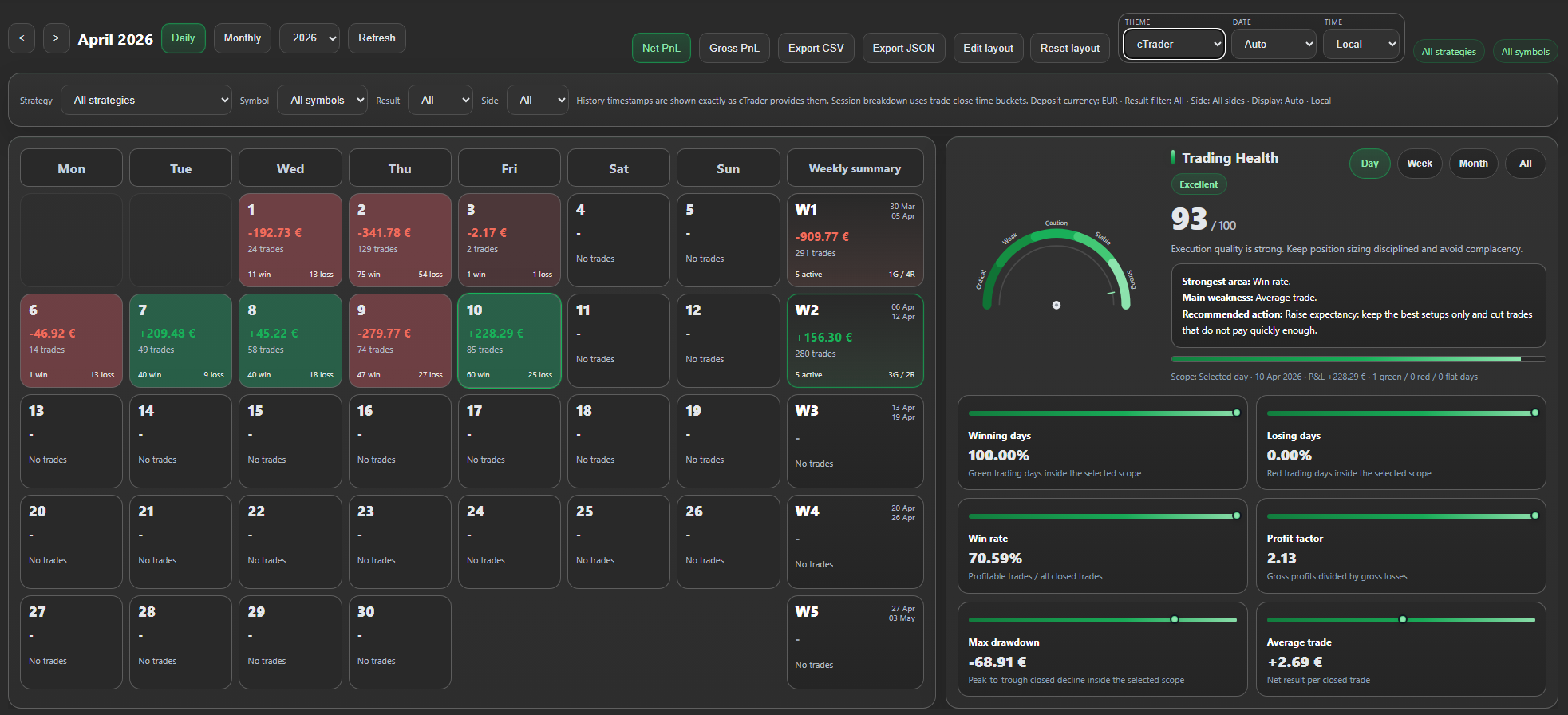The height and width of the screenshot is (715, 1568).
Task: Select April 3 day cell
Action: click(509, 240)
